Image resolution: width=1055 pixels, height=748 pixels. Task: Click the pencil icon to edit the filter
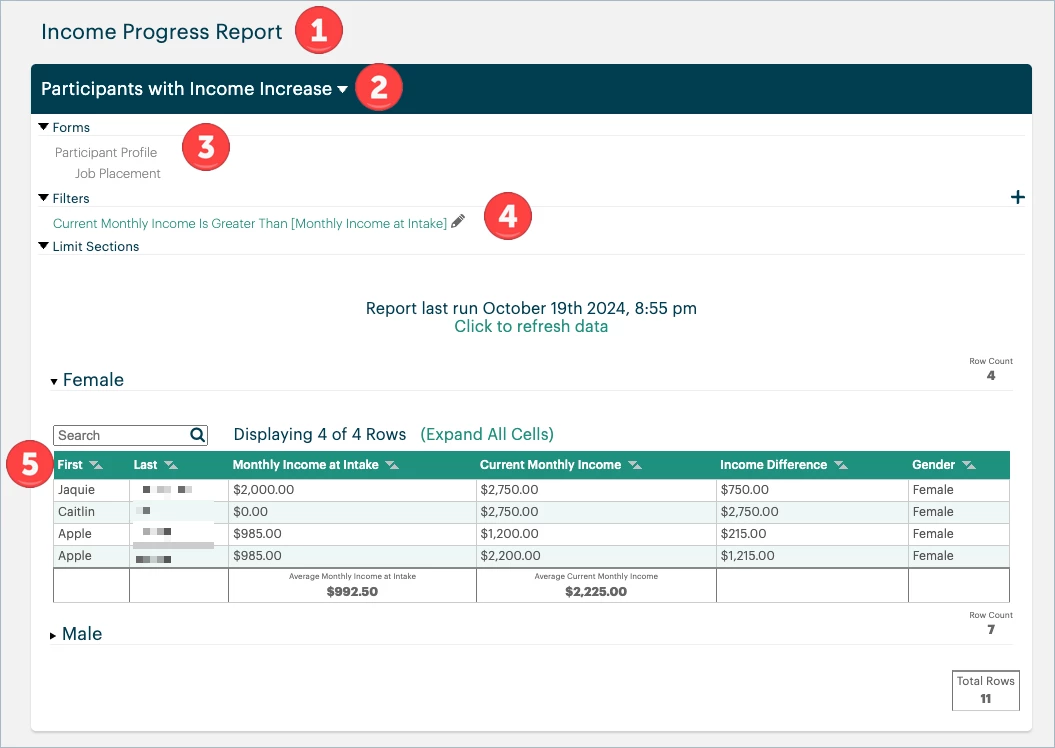[x=458, y=221]
